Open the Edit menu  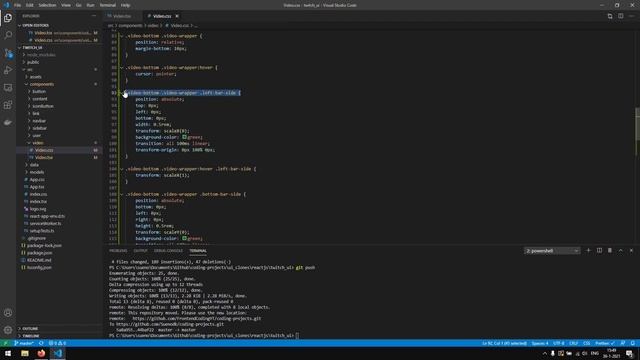click(x=30, y=5)
